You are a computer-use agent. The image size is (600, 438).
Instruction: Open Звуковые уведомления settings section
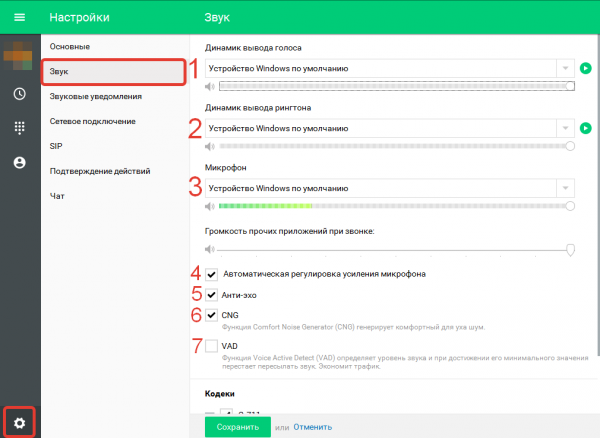click(x=96, y=96)
